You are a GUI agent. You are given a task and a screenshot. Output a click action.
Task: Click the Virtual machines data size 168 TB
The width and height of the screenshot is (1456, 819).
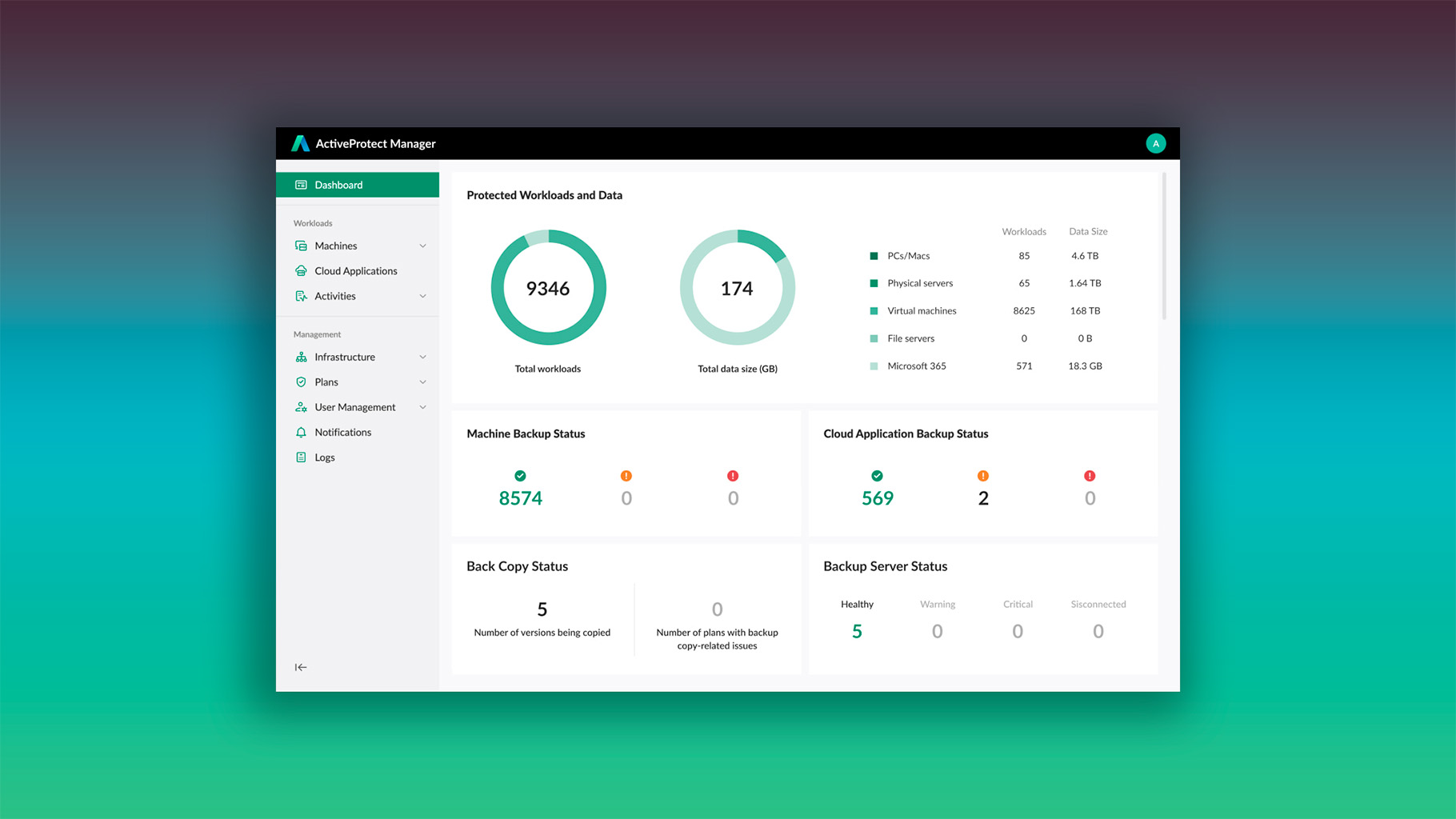(1085, 311)
